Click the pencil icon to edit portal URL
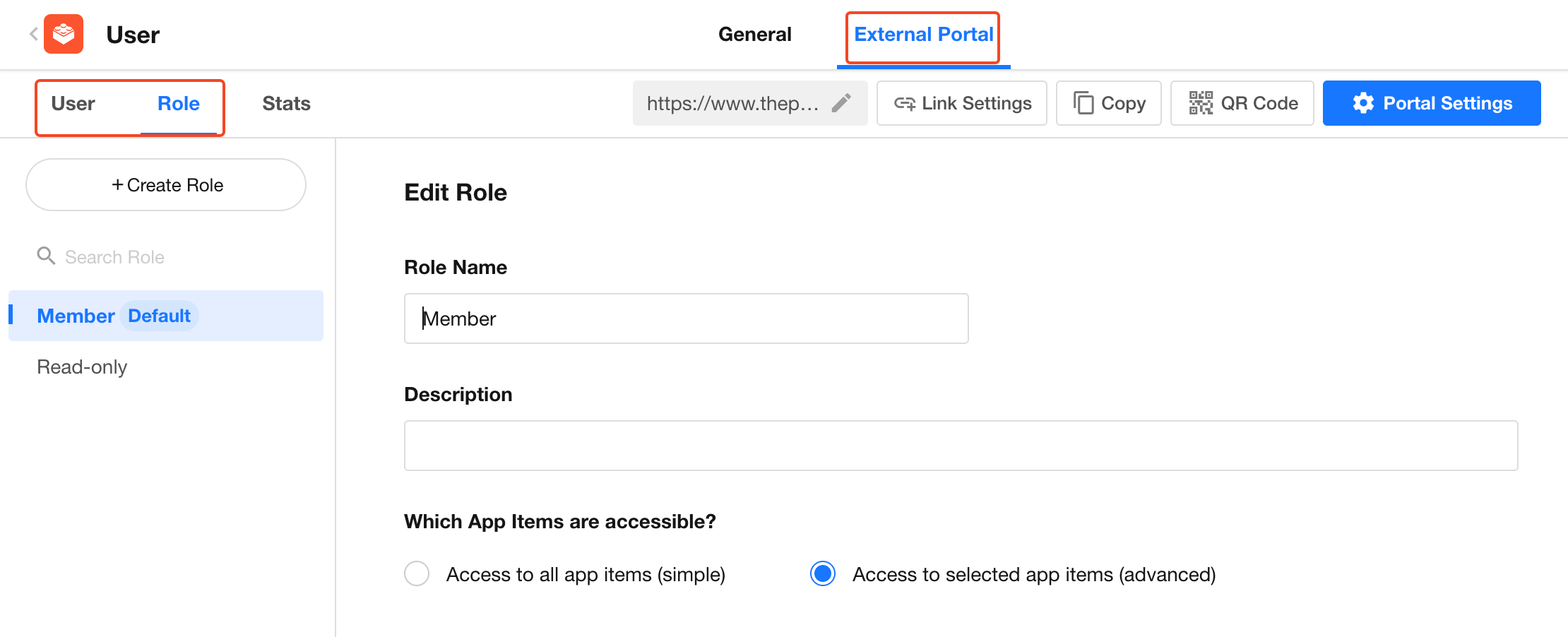1568x637 pixels. (841, 103)
